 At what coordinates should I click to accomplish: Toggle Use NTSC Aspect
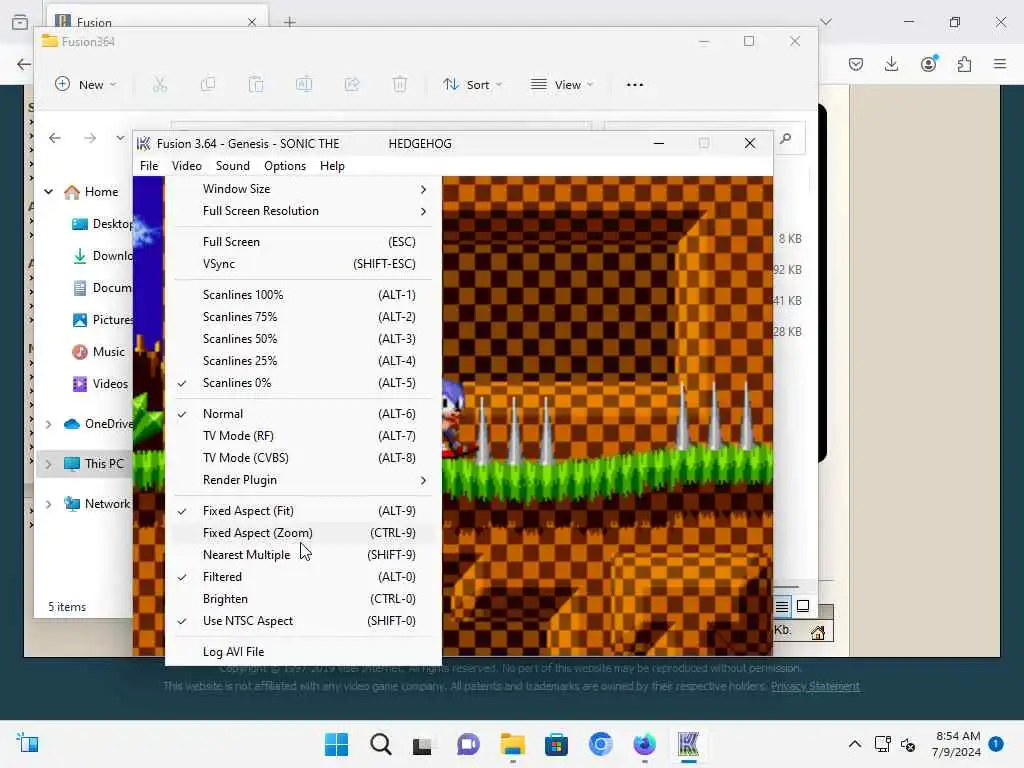click(304, 621)
